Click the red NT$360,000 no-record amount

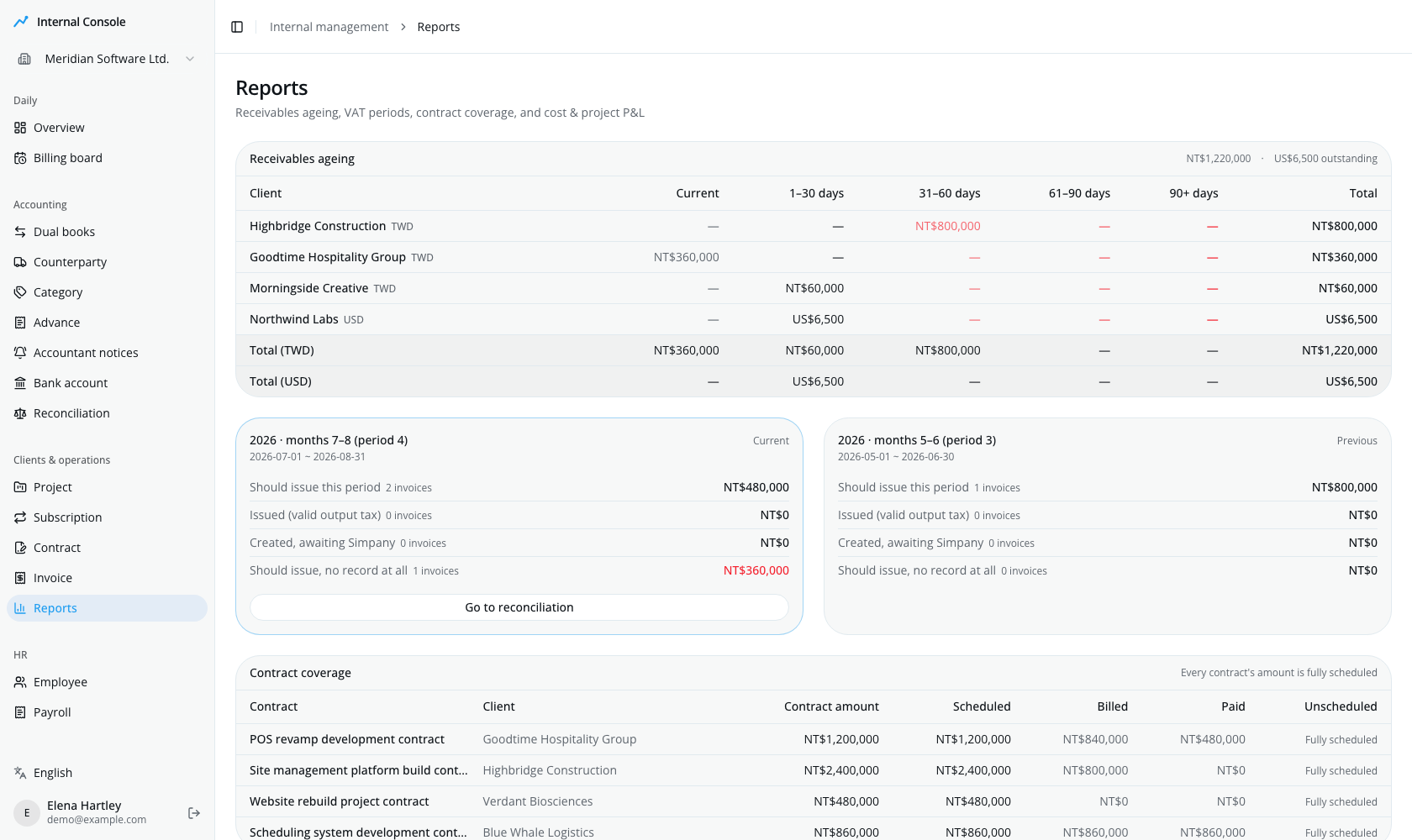[756, 570]
